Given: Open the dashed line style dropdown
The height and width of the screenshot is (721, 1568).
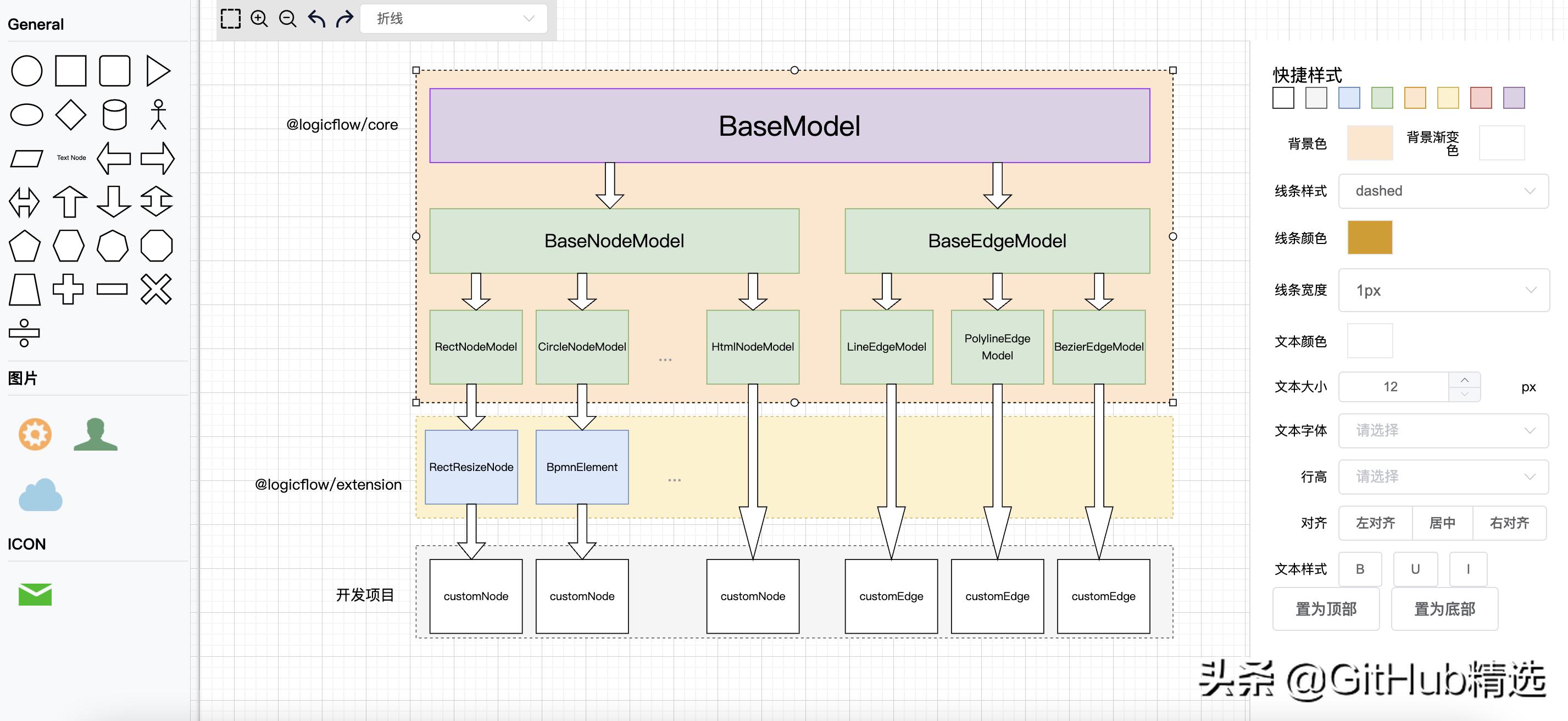Looking at the screenshot, I should 1443,191.
